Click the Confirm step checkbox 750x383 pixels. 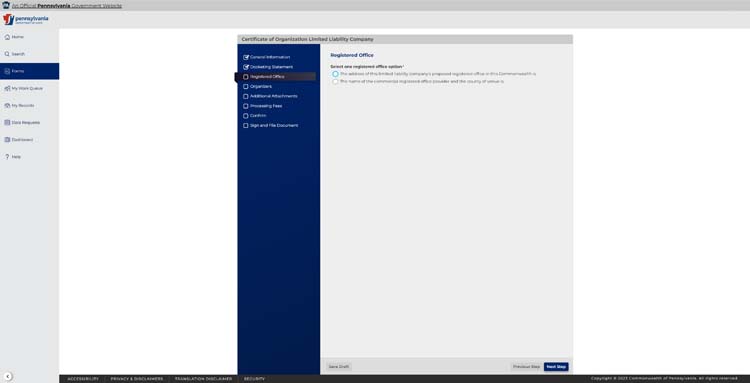(x=246, y=116)
